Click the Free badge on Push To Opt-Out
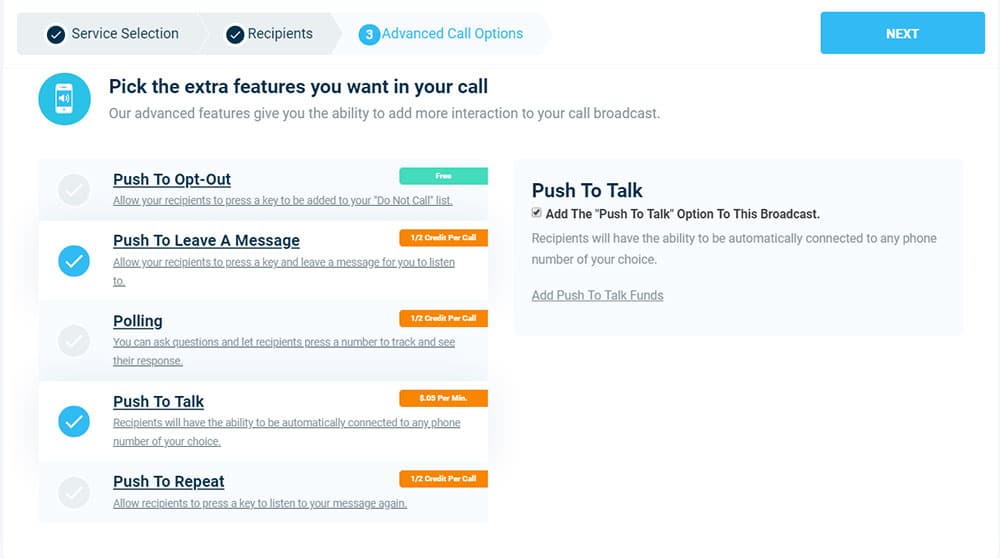 tap(443, 175)
